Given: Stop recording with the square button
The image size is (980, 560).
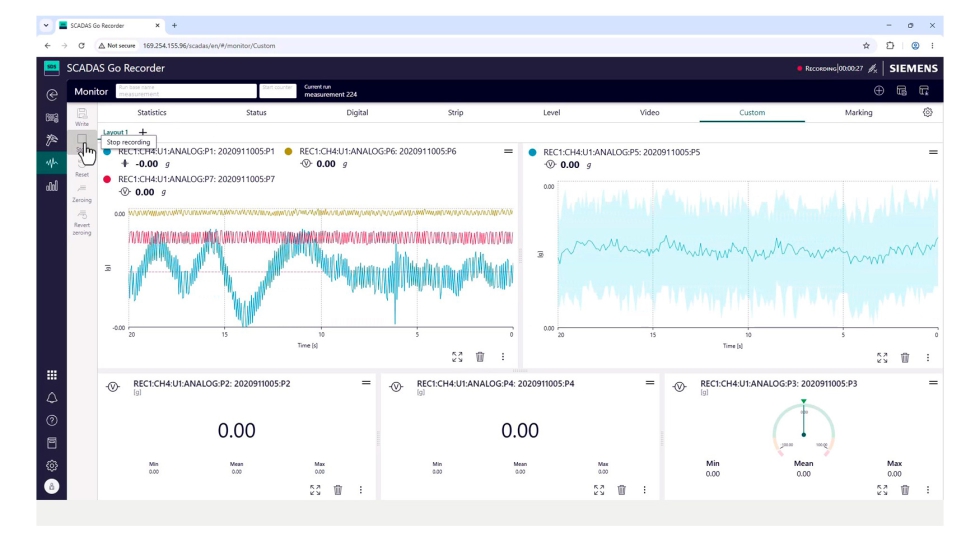Looking at the screenshot, I should pos(82,139).
